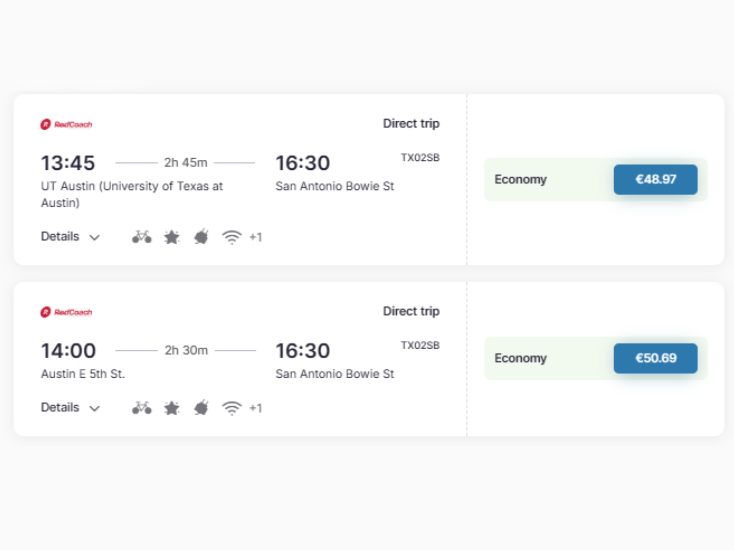Select the €48.97 Economy fare
The image size is (734, 550).
tap(655, 179)
